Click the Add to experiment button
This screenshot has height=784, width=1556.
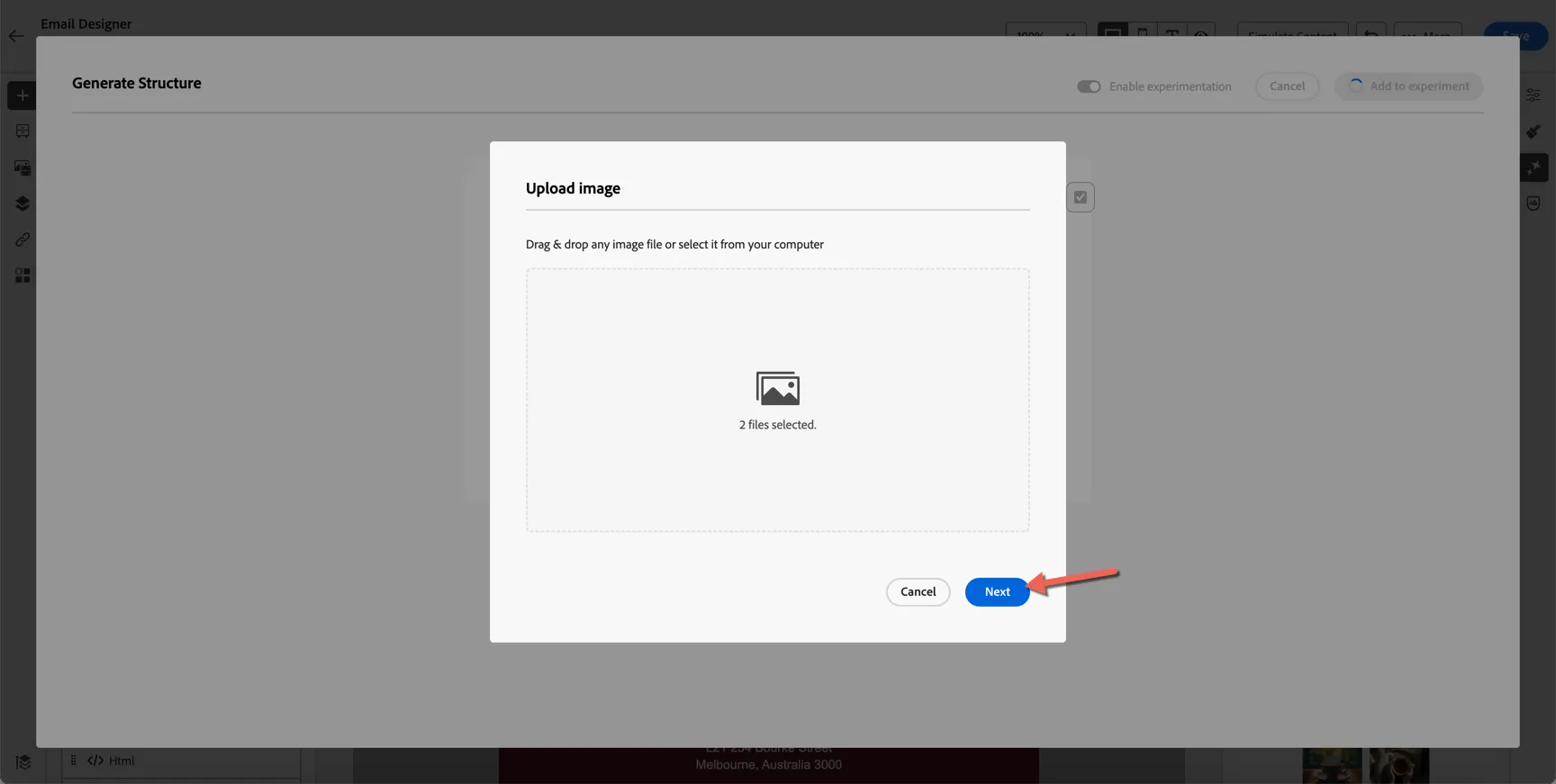click(x=1408, y=86)
